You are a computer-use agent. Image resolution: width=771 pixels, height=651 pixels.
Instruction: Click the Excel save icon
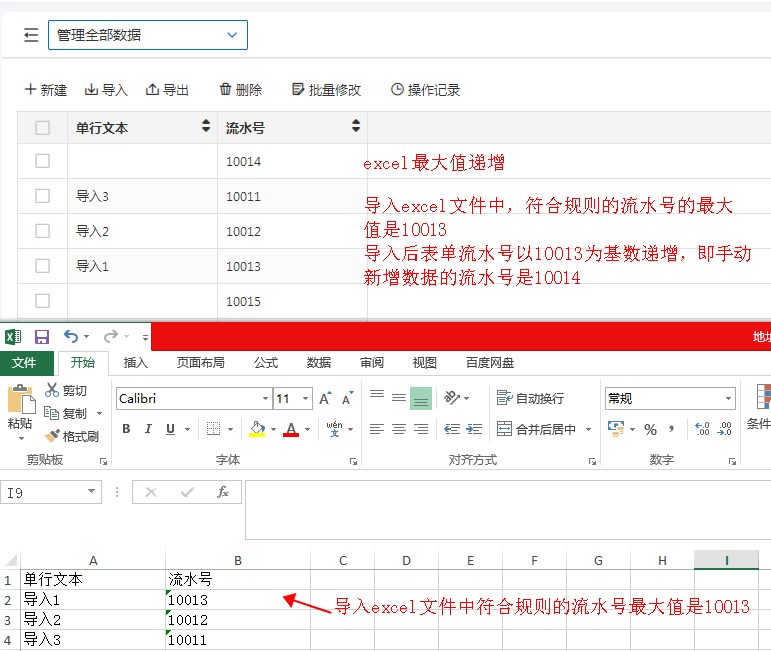click(42, 337)
